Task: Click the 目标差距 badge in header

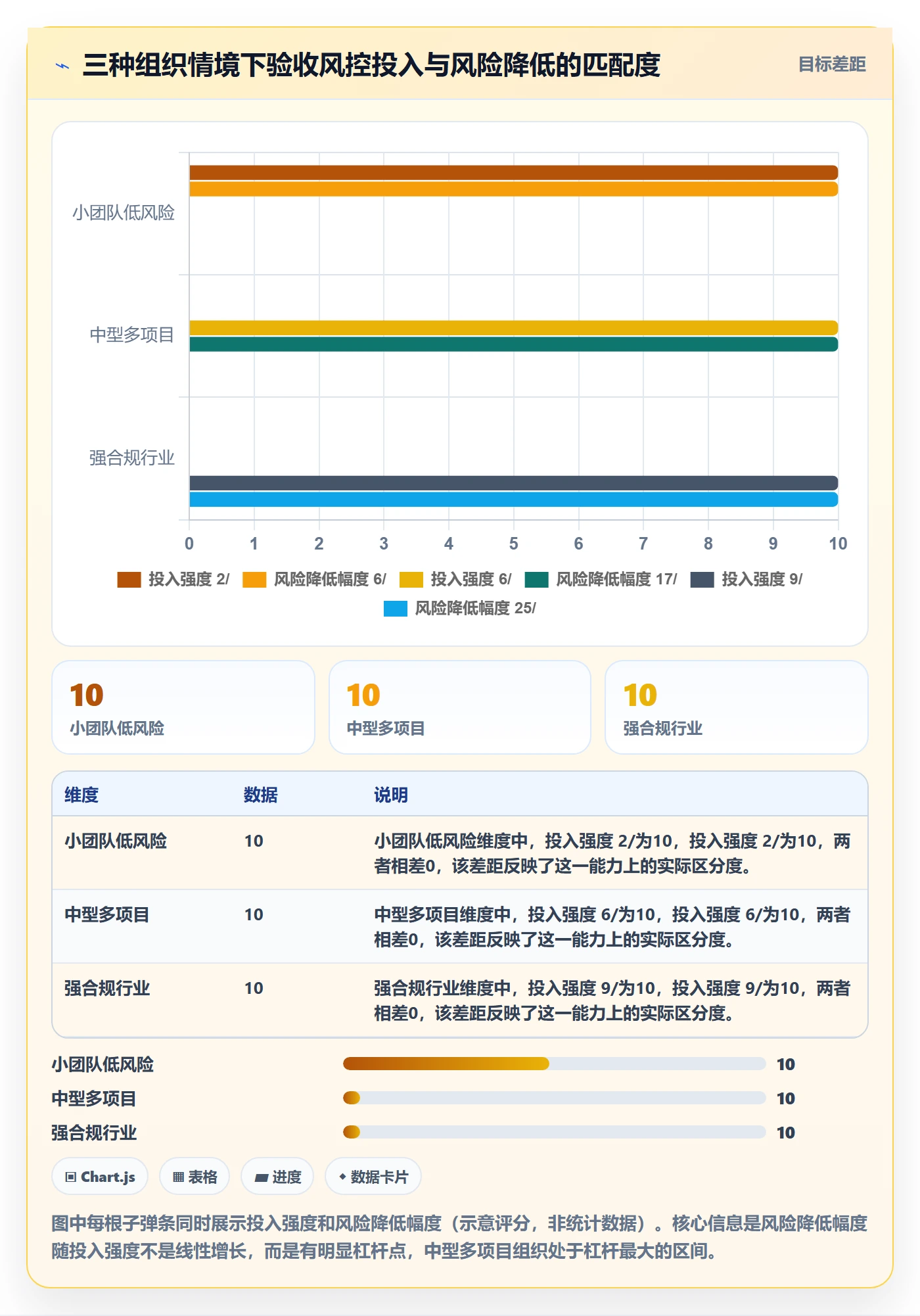Action: pyautogui.click(x=831, y=64)
